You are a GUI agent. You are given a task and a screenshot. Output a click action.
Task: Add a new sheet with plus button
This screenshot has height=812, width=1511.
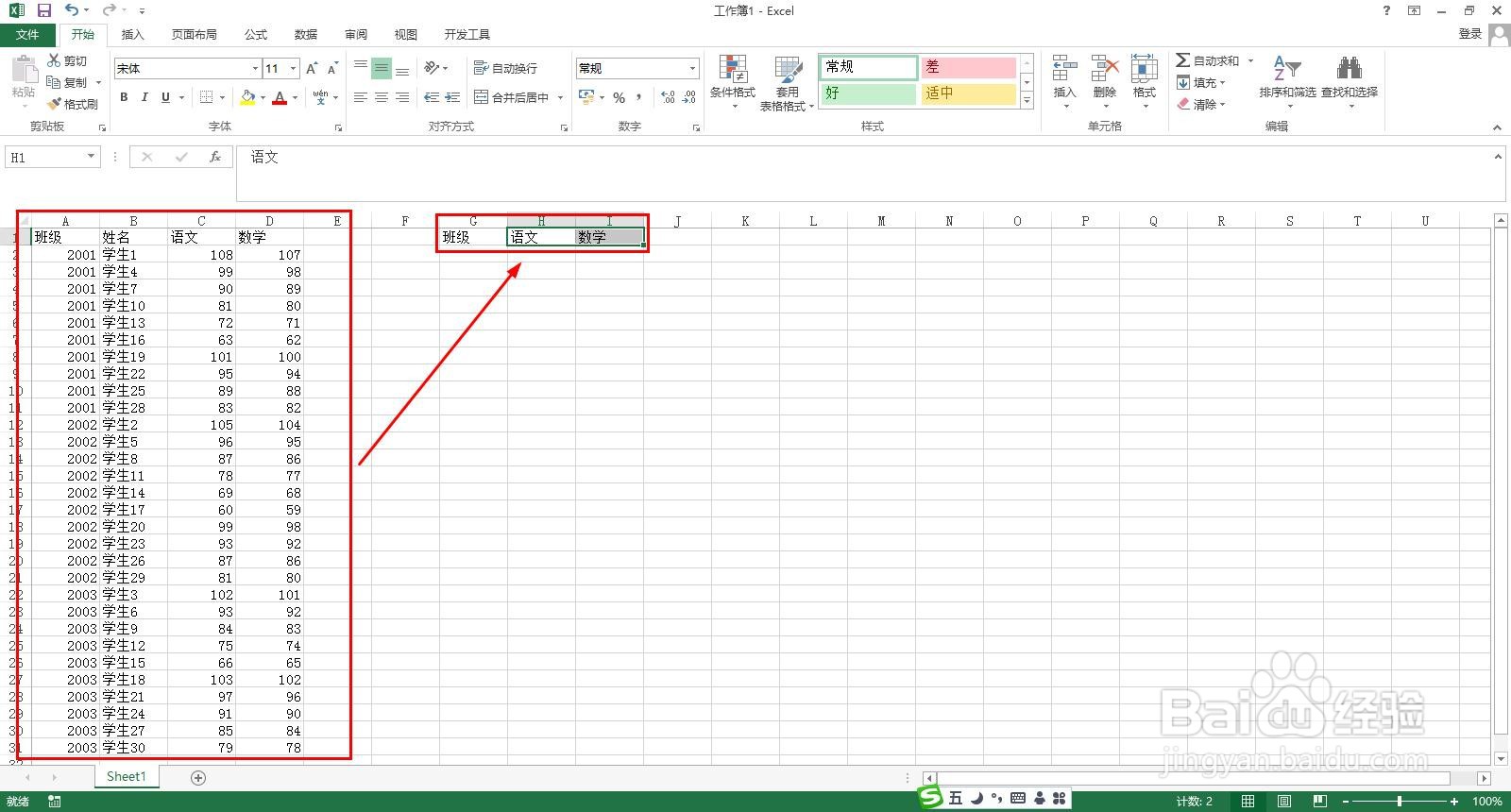coord(198,777)
